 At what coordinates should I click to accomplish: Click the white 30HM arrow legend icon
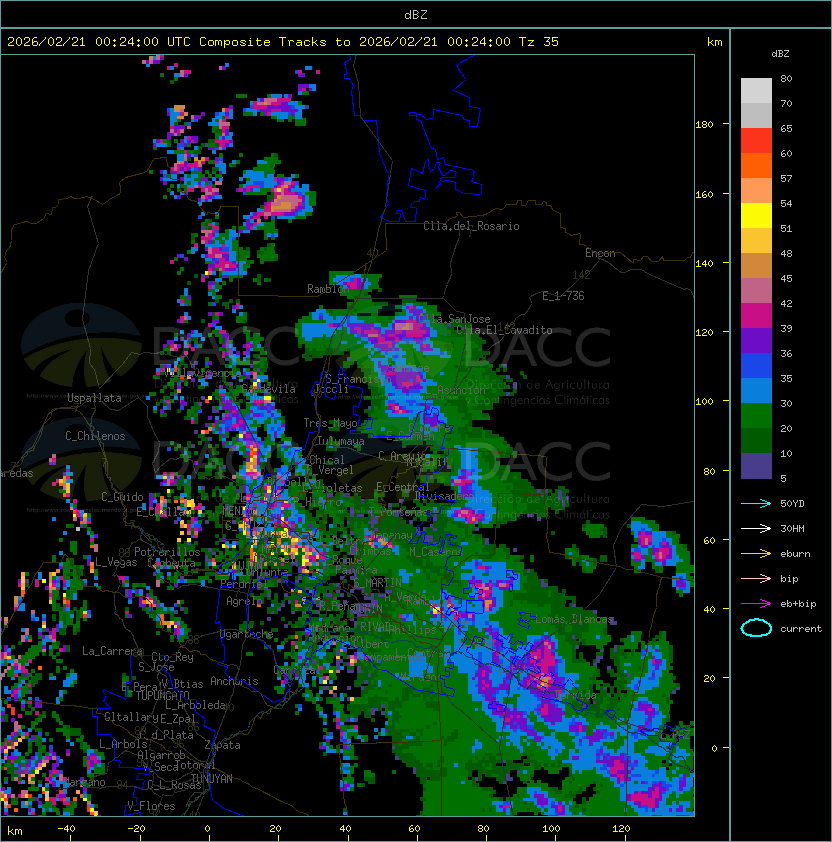point(756,528)
